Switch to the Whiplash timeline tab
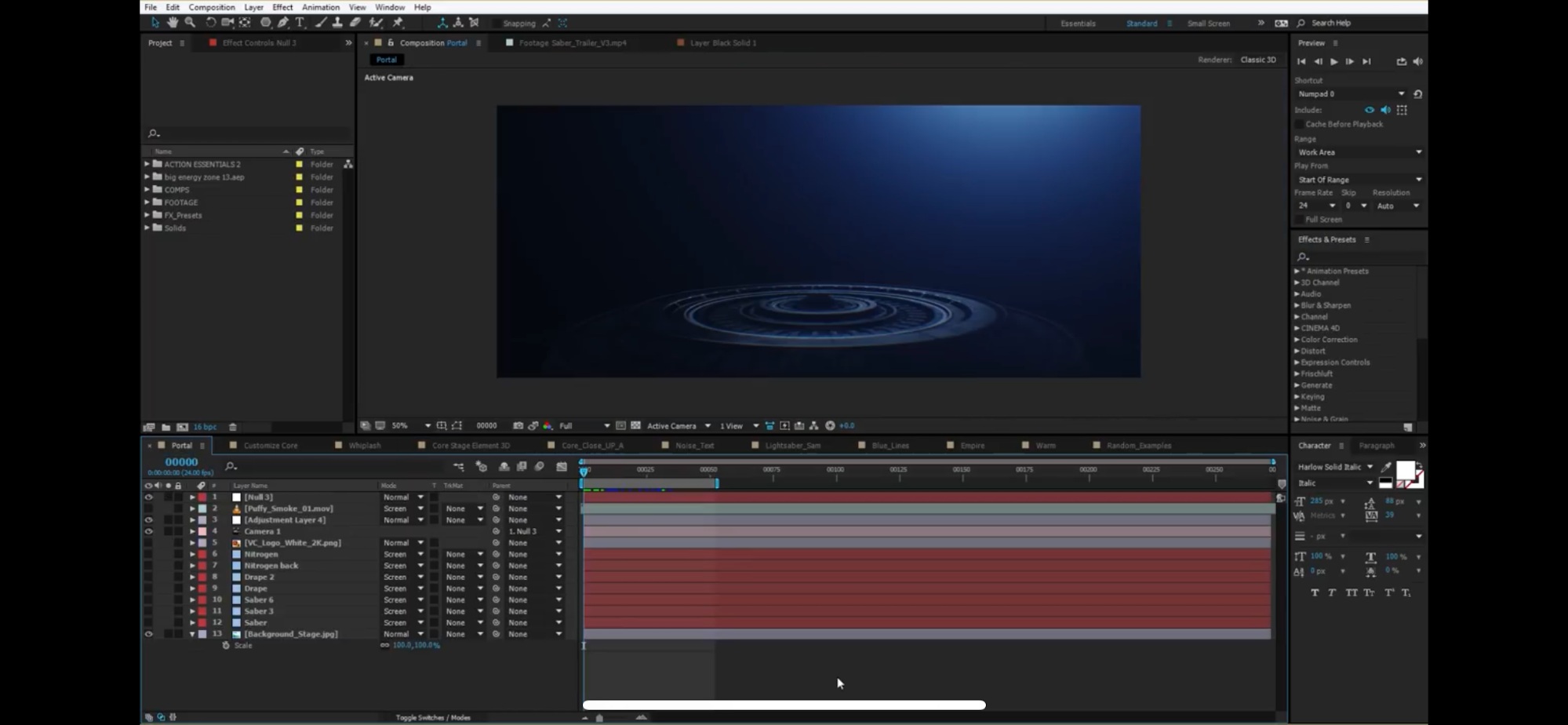 [365, 446]
